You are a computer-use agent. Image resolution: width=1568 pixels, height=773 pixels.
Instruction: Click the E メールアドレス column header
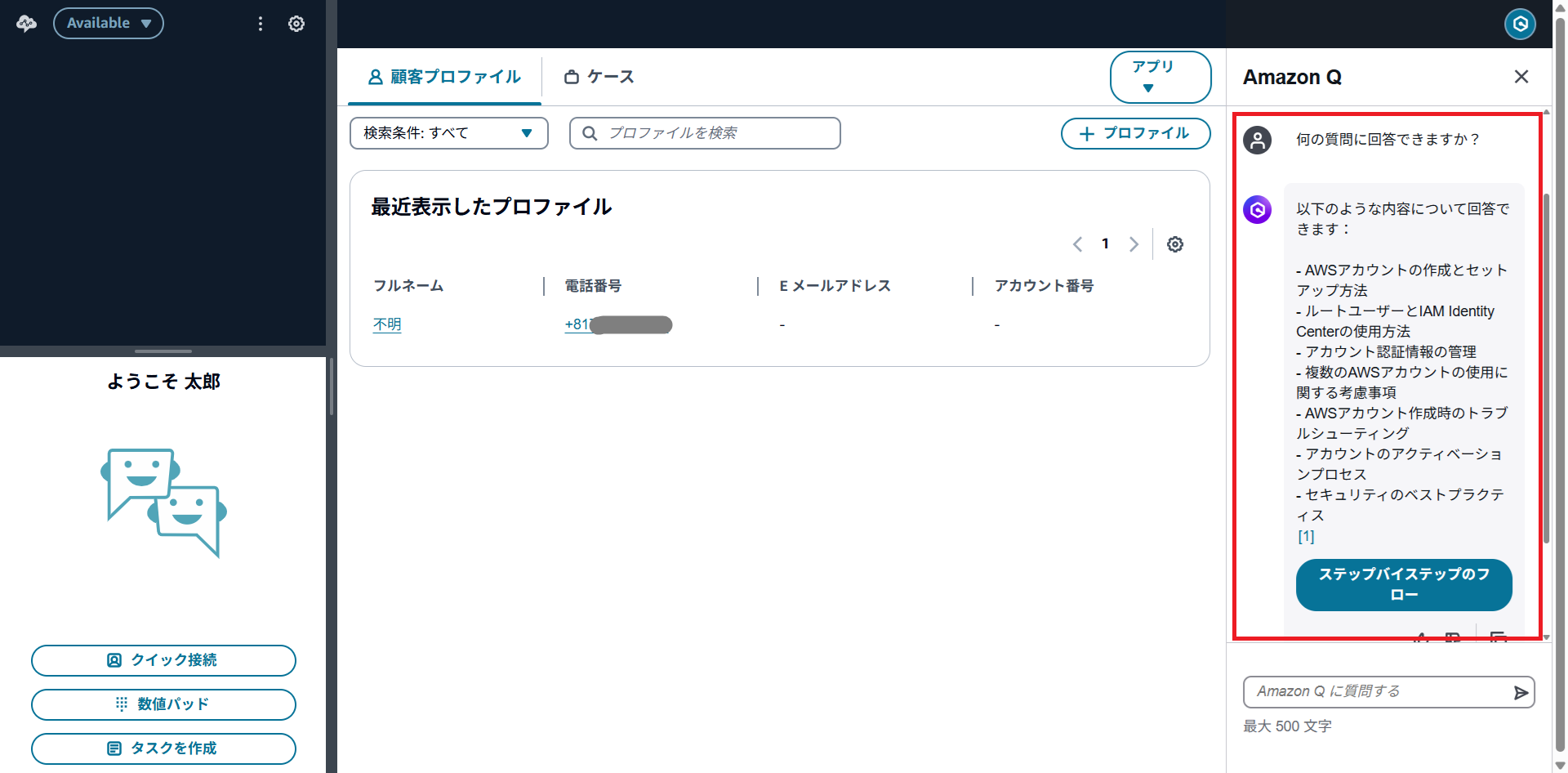pos(835,286)
